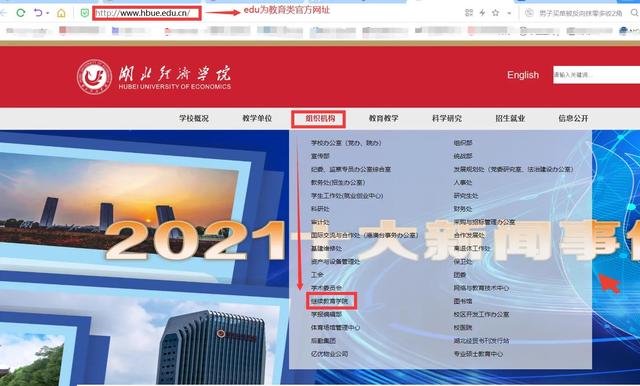Screen dimensions: 640x386
Task: Click the magnifier icon at toolbar's right end
Action: tap(634, 13)
